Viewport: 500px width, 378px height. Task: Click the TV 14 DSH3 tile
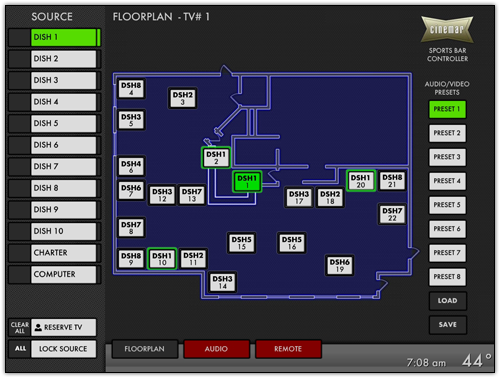[222, 282]
